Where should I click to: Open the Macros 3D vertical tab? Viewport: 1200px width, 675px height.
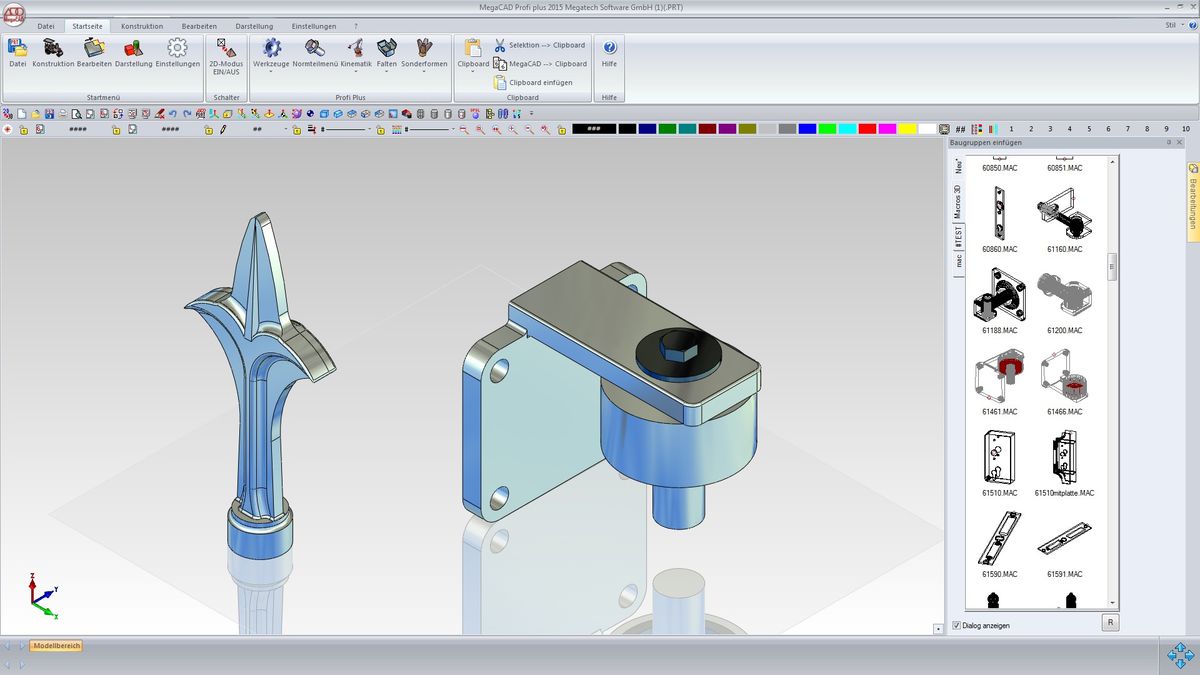pyautogui.click(x=958, y=201)
